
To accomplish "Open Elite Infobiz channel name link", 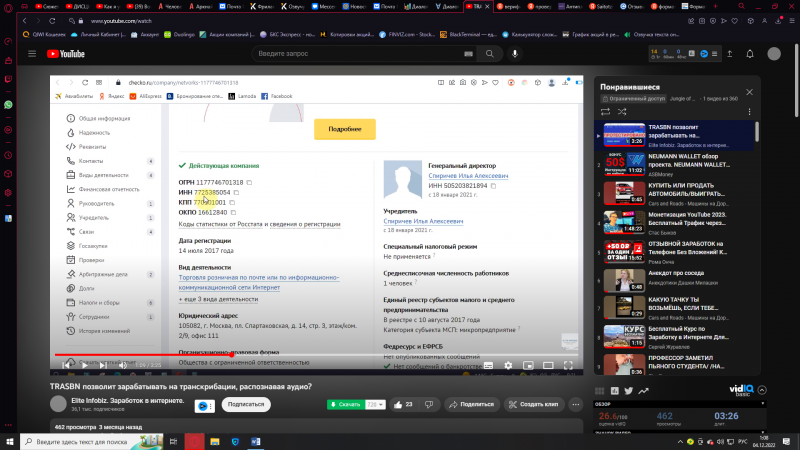I will coord(128,401).
